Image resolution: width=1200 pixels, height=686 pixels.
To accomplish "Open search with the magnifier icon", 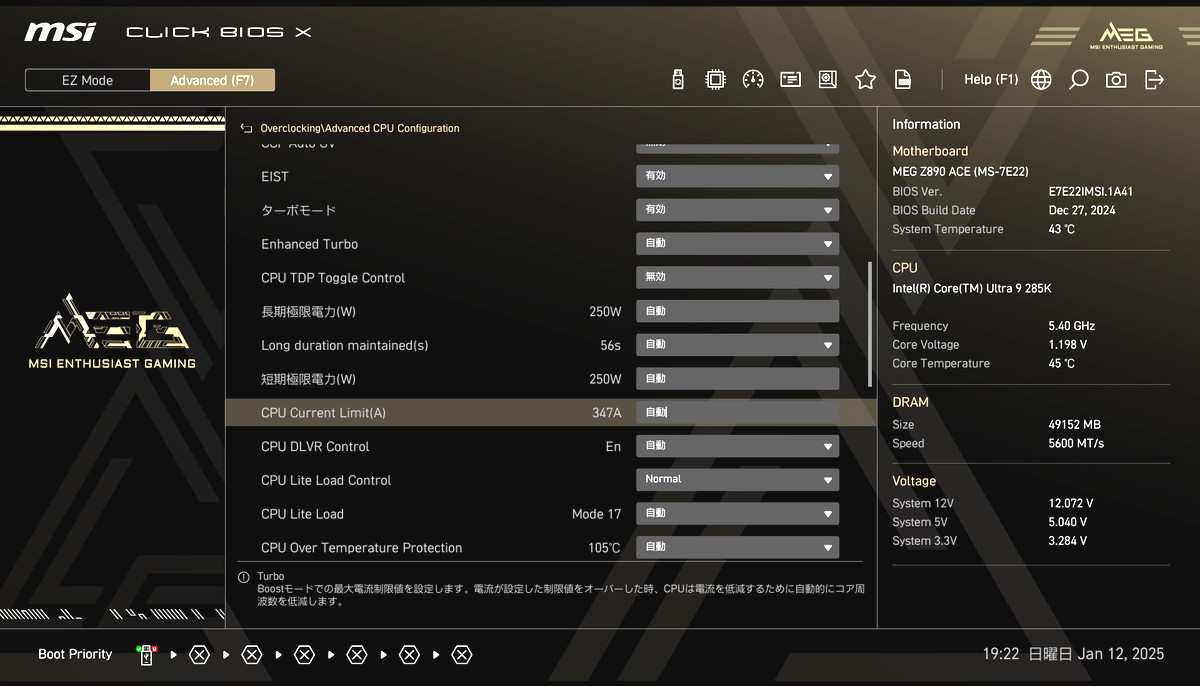I will (1078, 80).
